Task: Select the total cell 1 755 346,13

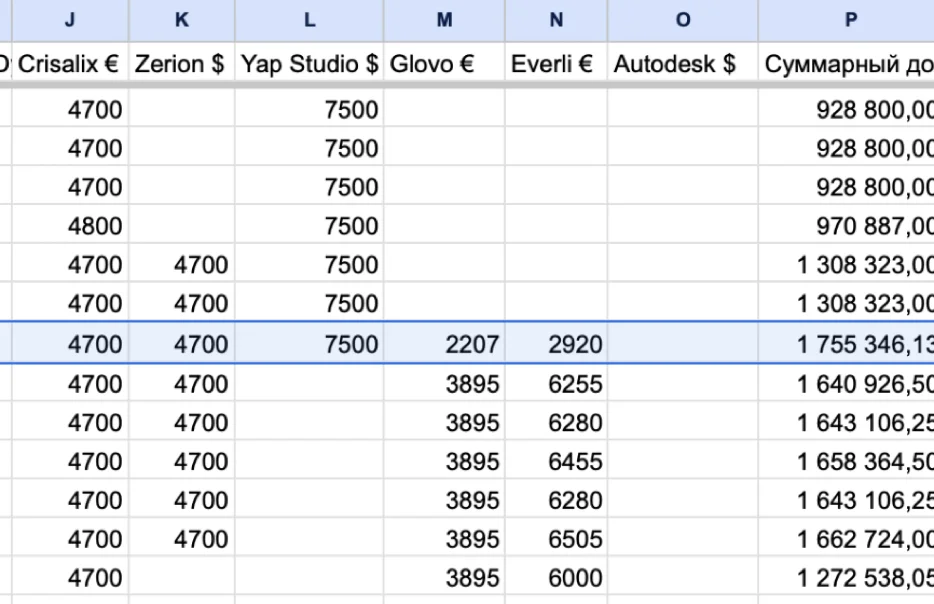Action: 846,344
